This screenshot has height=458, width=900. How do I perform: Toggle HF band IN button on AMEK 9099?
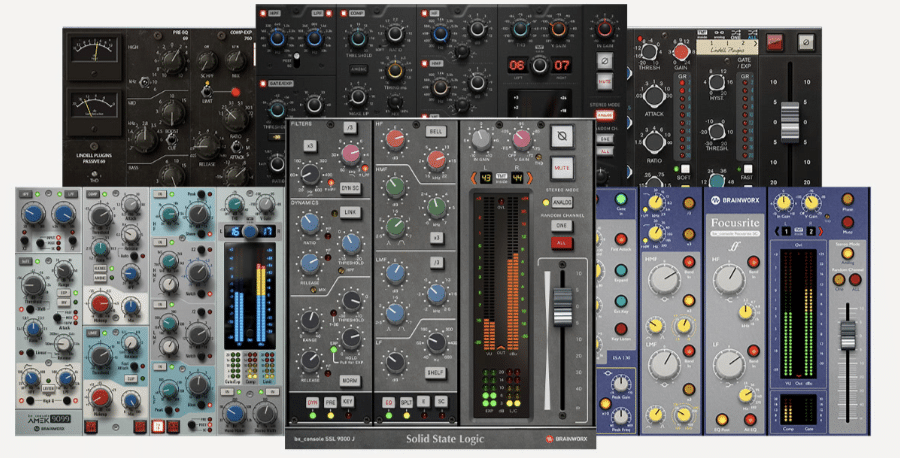[160, 195]
